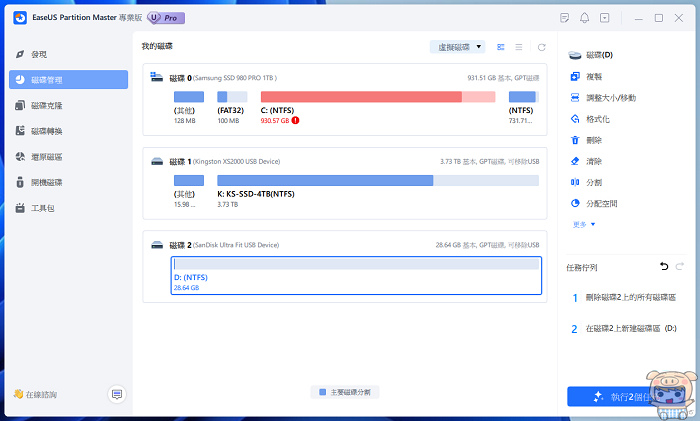700x421 pixels.
Task: Click the 磁碟 2 SanDisk drive icon
Action: tap(157, 245)
